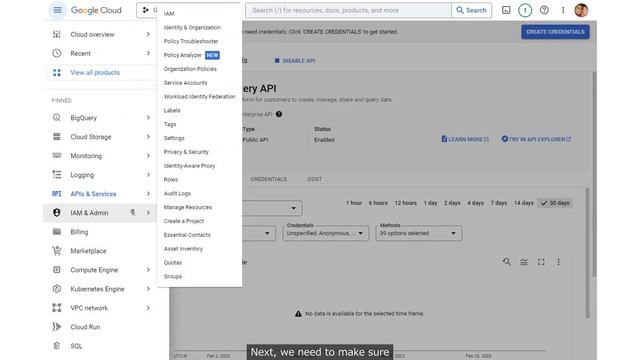Click the View all products grid icon
The width and height of the screenshot is (640, 360).
tap(57, 73)
